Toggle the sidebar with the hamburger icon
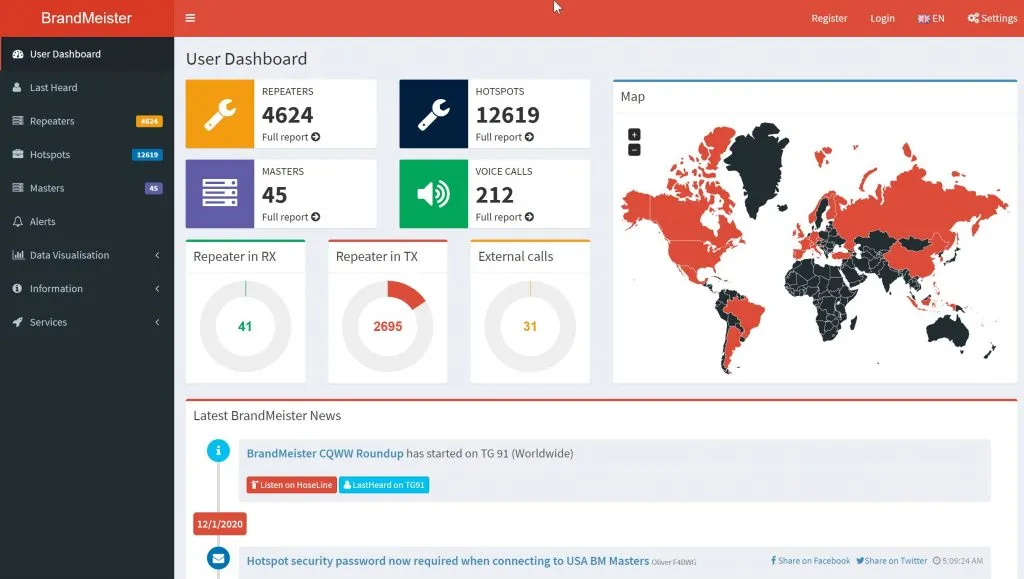 click(190, 18)
